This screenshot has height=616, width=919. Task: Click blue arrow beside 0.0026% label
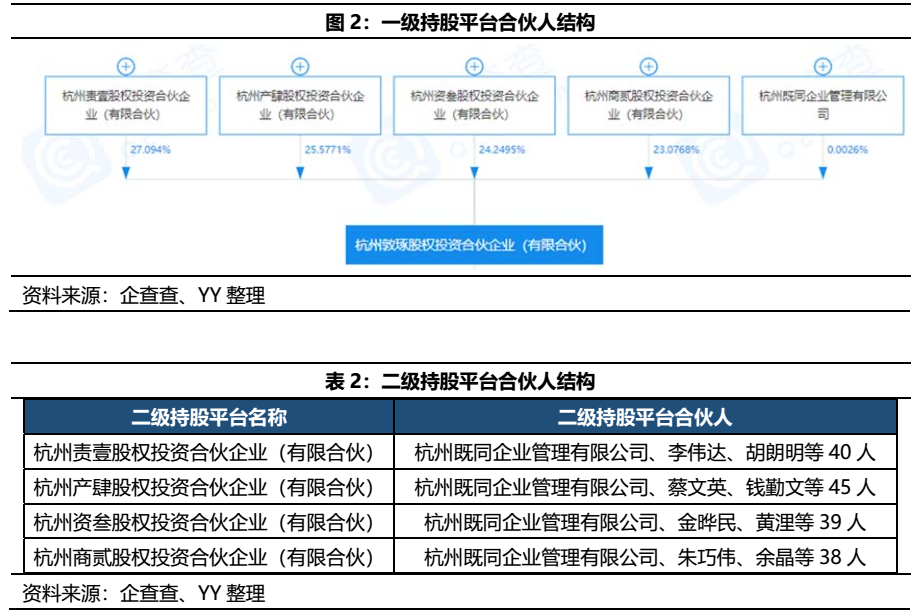point(823,174)
